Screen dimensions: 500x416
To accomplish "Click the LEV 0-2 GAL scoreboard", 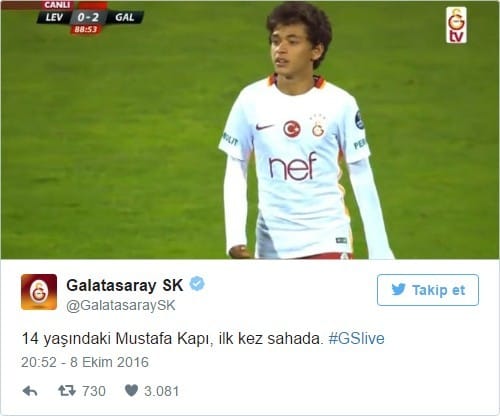I will (90, 17).
